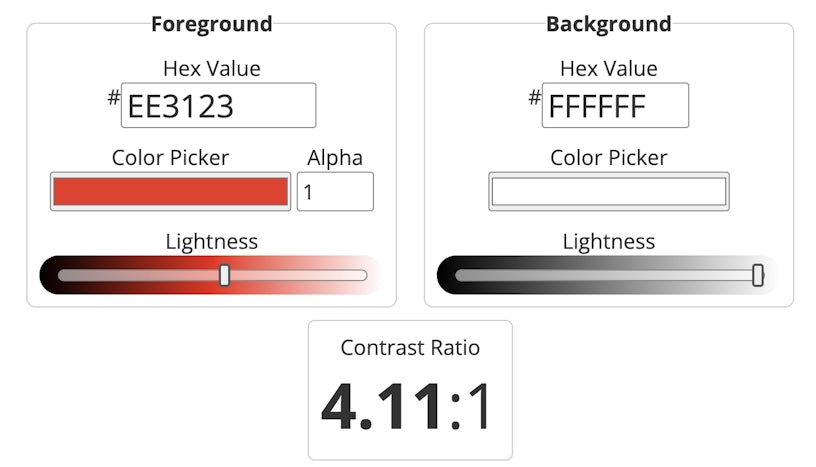Click the Foreground lightness slider handle
The width and height of the screenshot is (816, 467).
[x=225, y=275]
